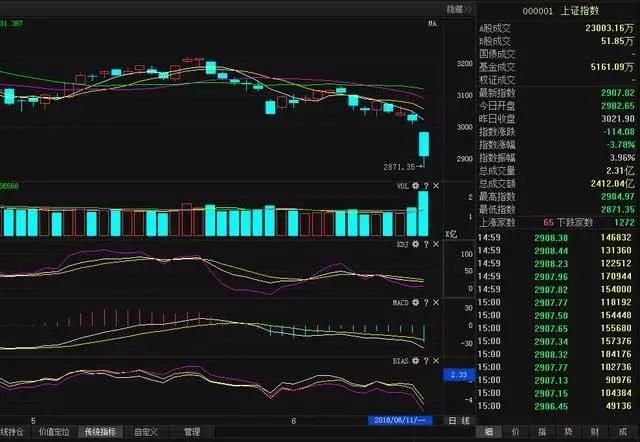The image size is (640, 442).
Task: Click the 今日开盘 value 2982.65
Action: [618, 106]
